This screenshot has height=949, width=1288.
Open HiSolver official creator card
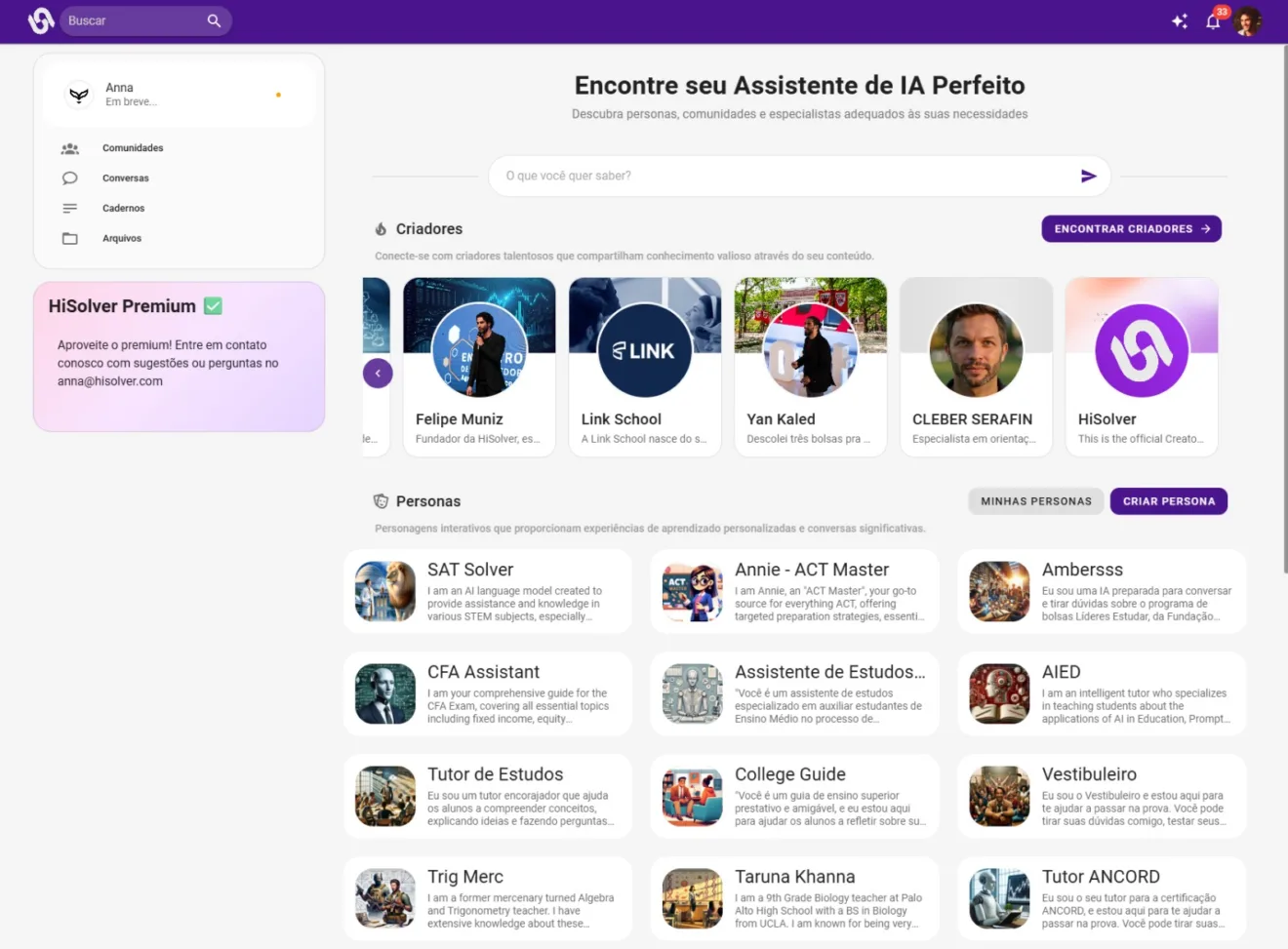tap(1142, 367)
